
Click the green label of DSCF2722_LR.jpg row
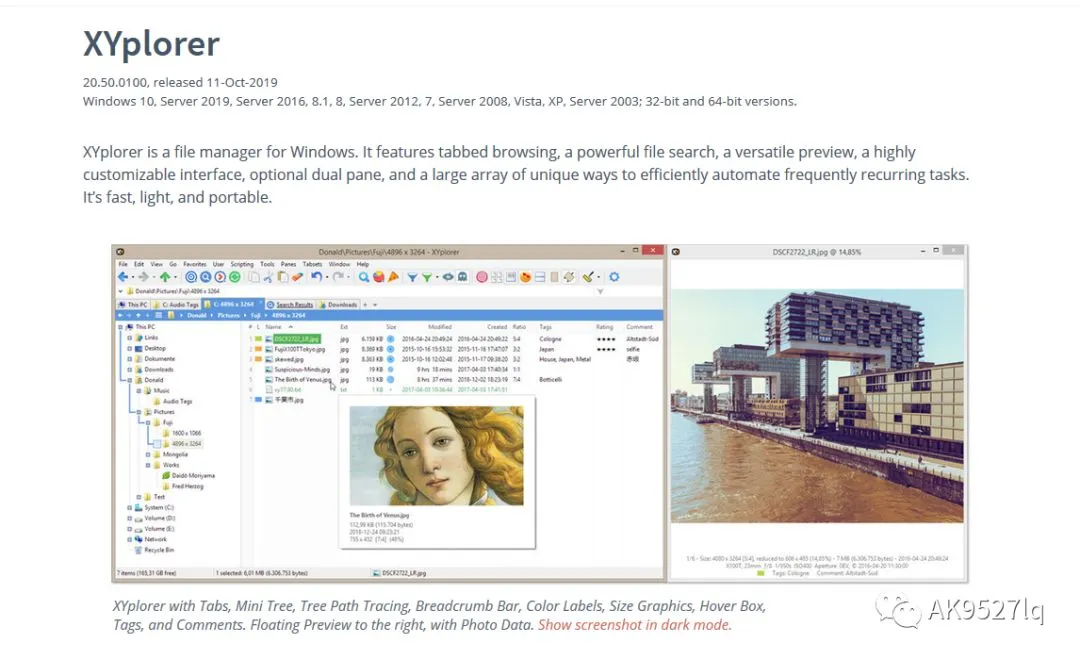coord(258,339)
